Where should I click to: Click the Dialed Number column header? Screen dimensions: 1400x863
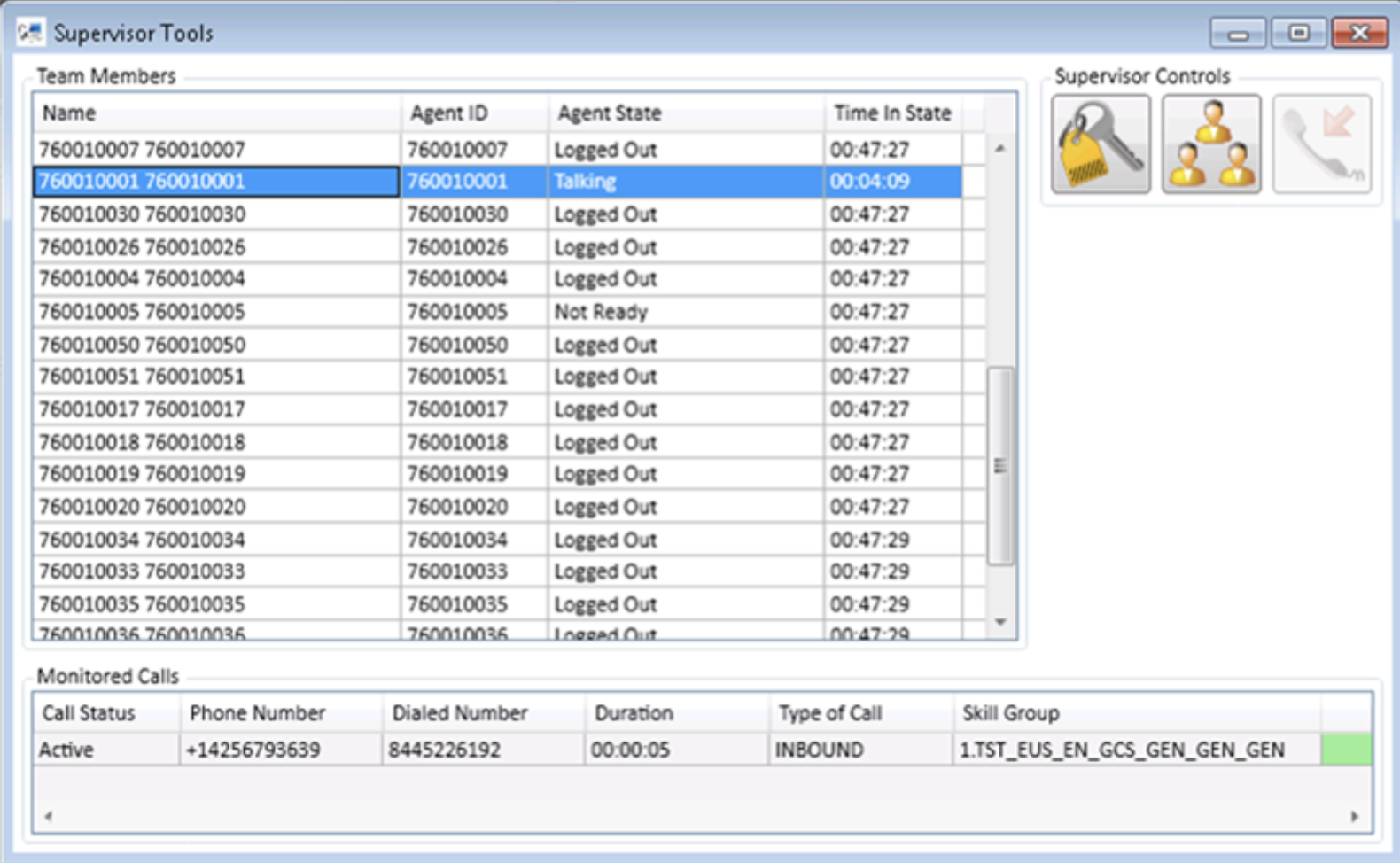tap(484, 712)
